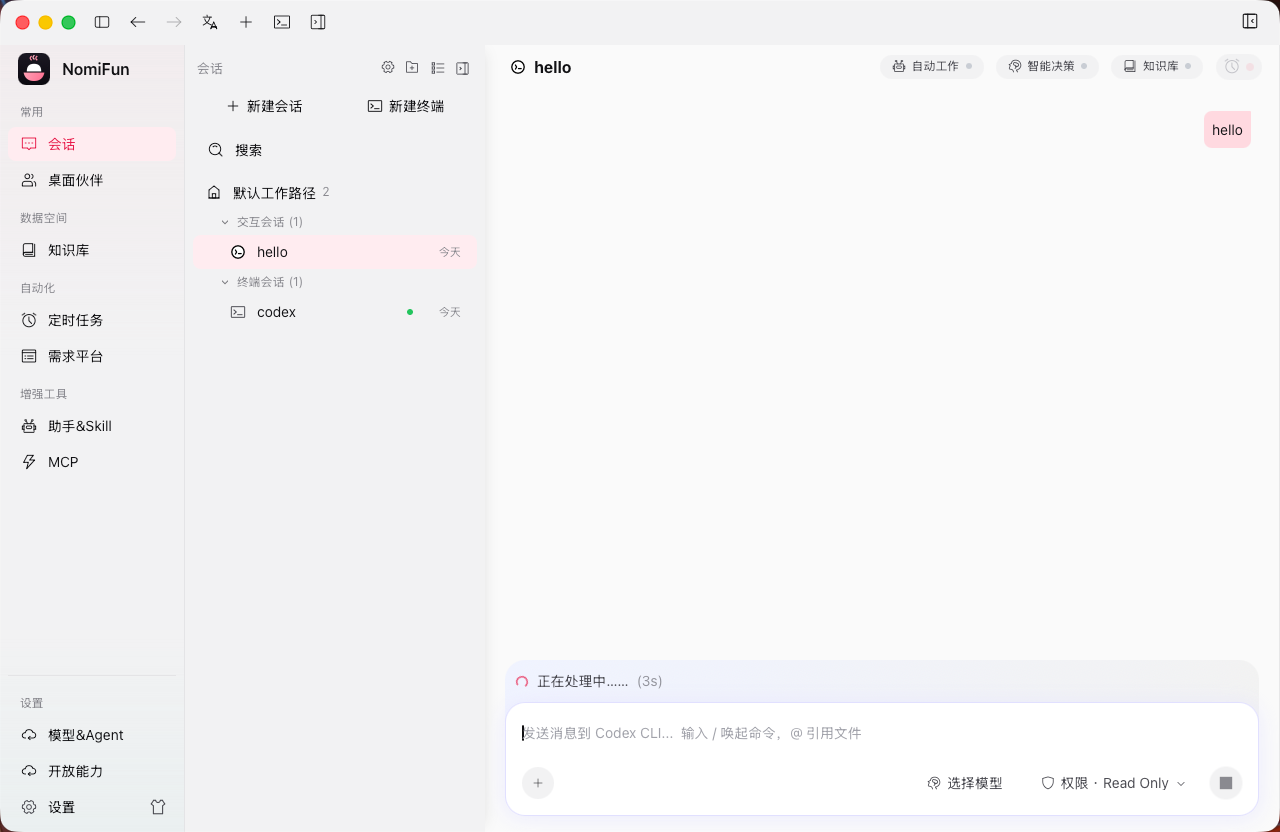Toggle the alarm clock schedule button
This screenshot has height=832, width=1280.
click(1239, 66)
